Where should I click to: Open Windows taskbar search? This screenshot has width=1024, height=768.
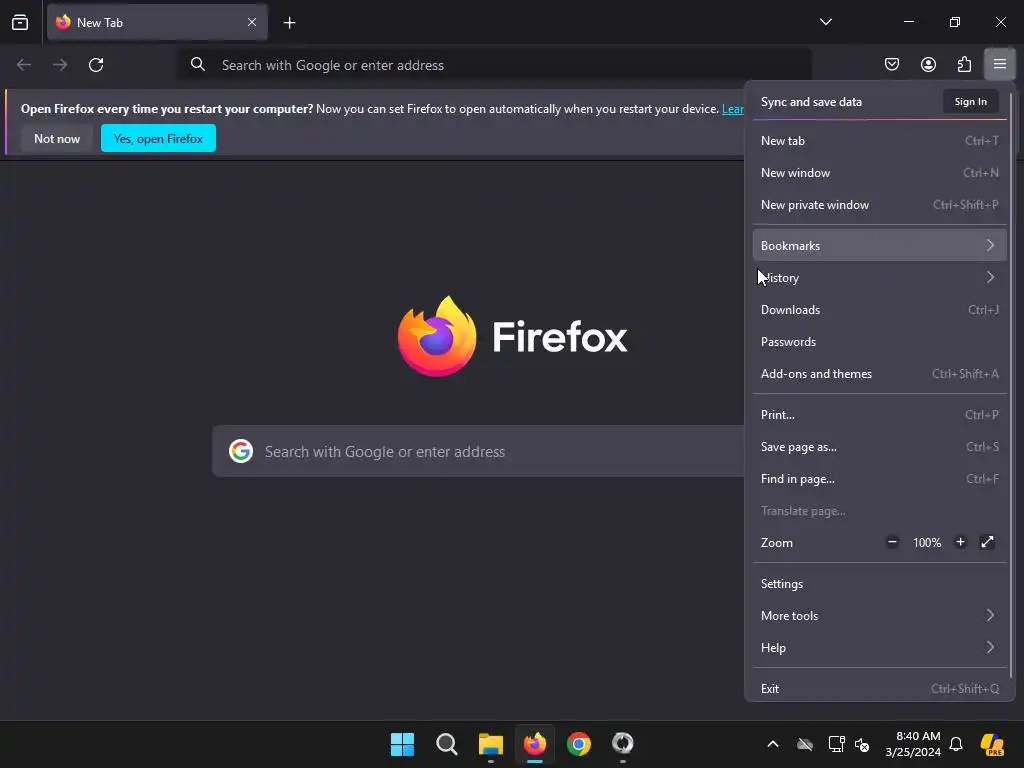tap(447, 744)
